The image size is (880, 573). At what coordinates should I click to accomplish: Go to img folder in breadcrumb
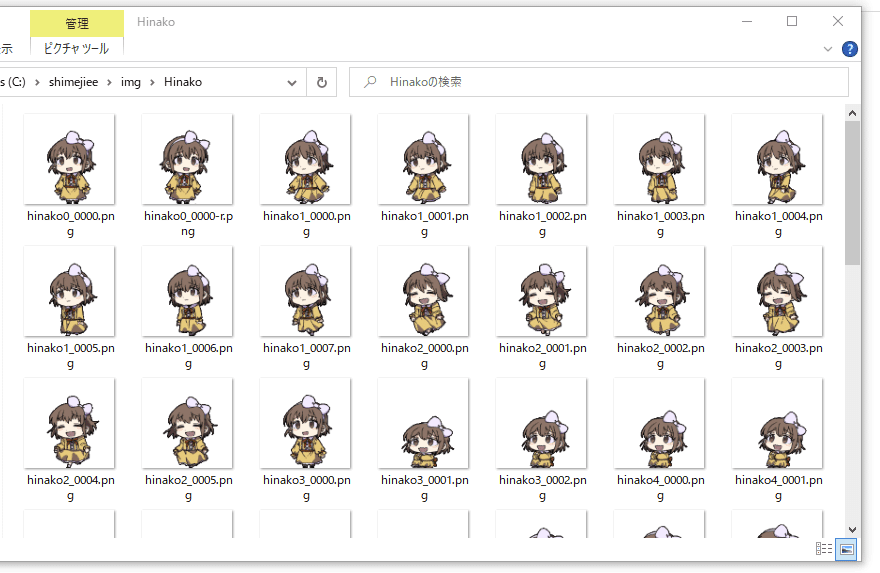tap(131, 82)
